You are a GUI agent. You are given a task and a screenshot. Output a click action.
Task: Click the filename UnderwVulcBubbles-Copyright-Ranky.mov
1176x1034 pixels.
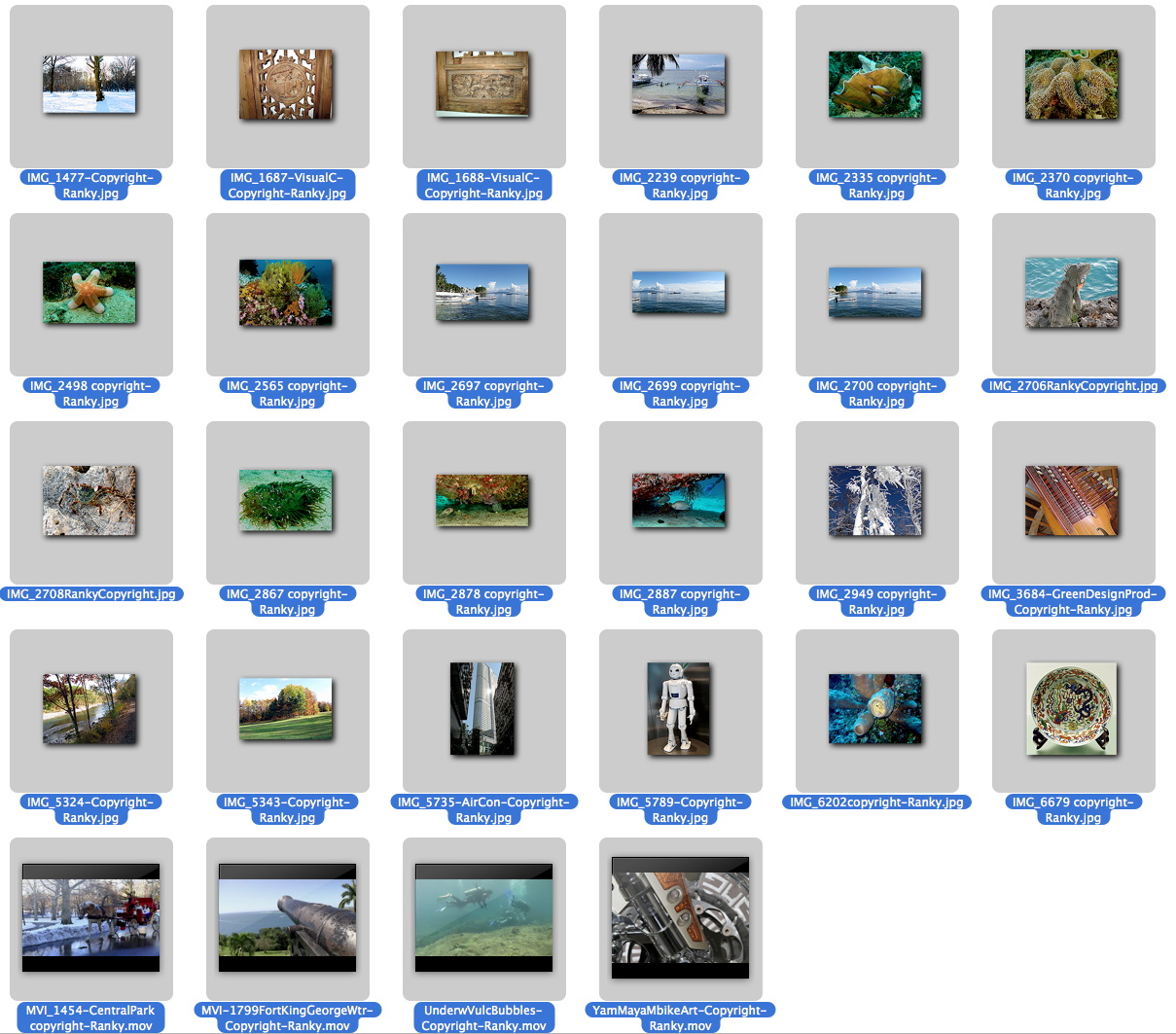pos(483,1017)
